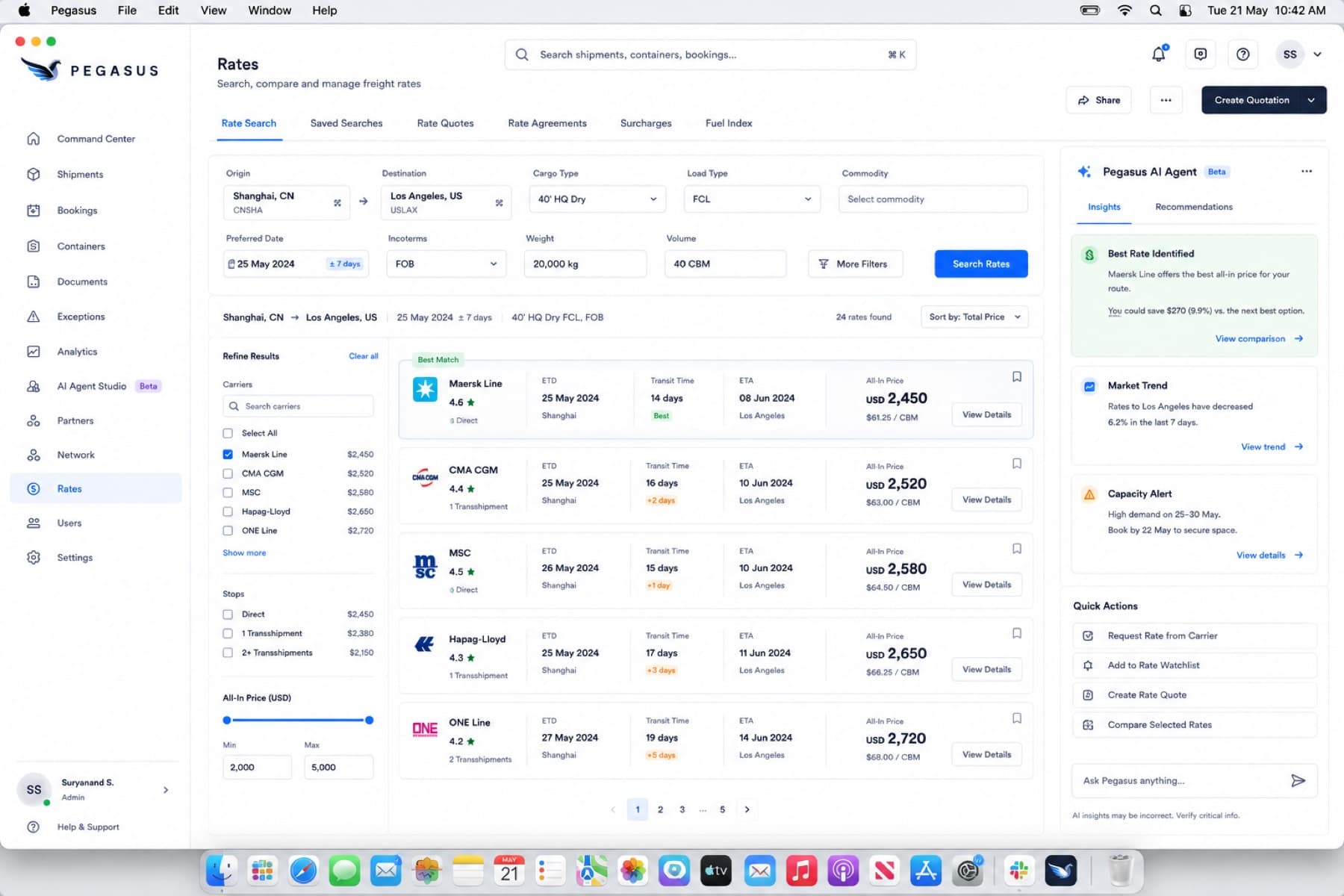
Task: Expand the Create Quotation dropdown arrow
Action: [1312, 100]
